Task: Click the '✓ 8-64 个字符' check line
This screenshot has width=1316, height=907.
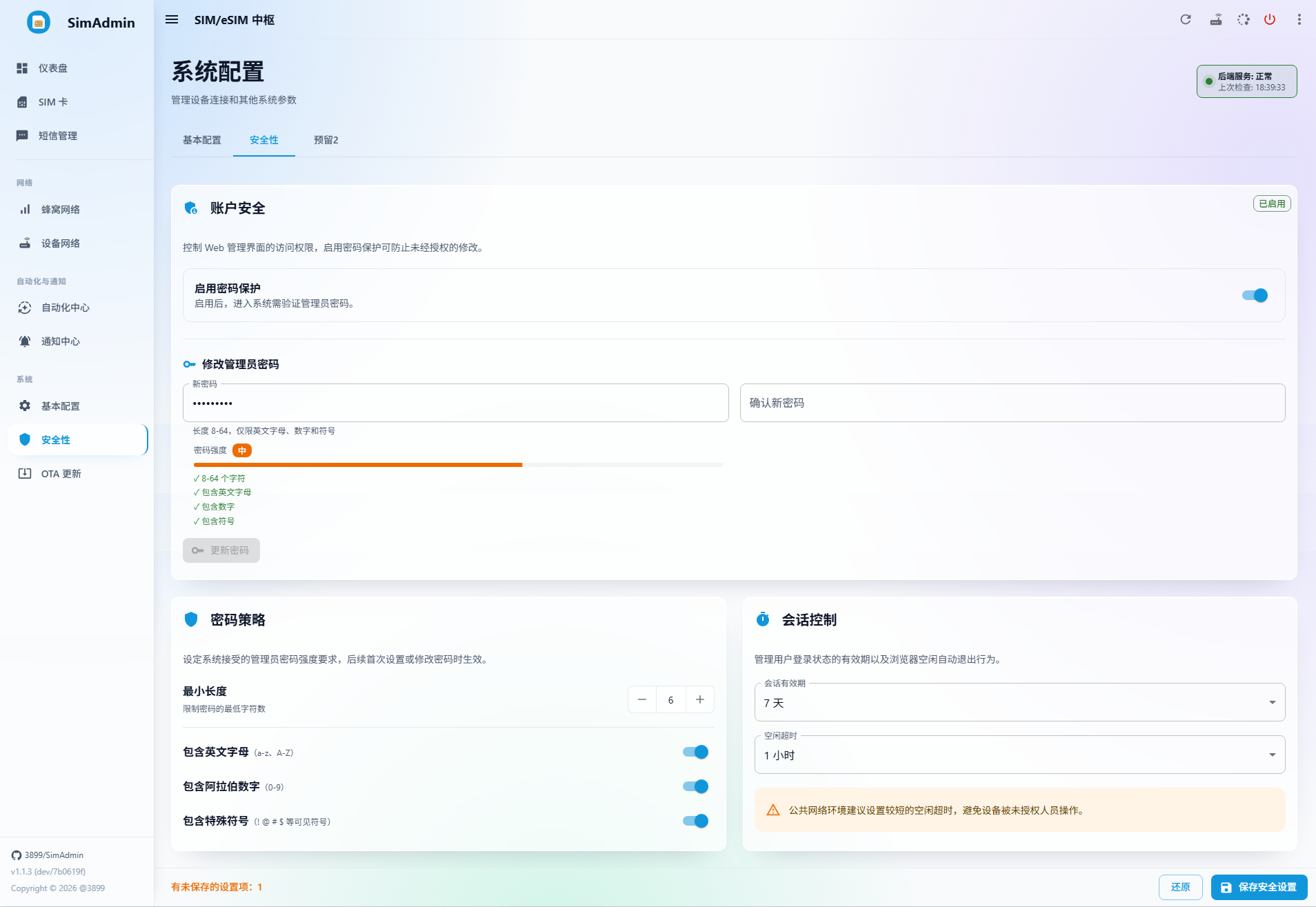Action: pyautogui.click(x=219, y=479)
